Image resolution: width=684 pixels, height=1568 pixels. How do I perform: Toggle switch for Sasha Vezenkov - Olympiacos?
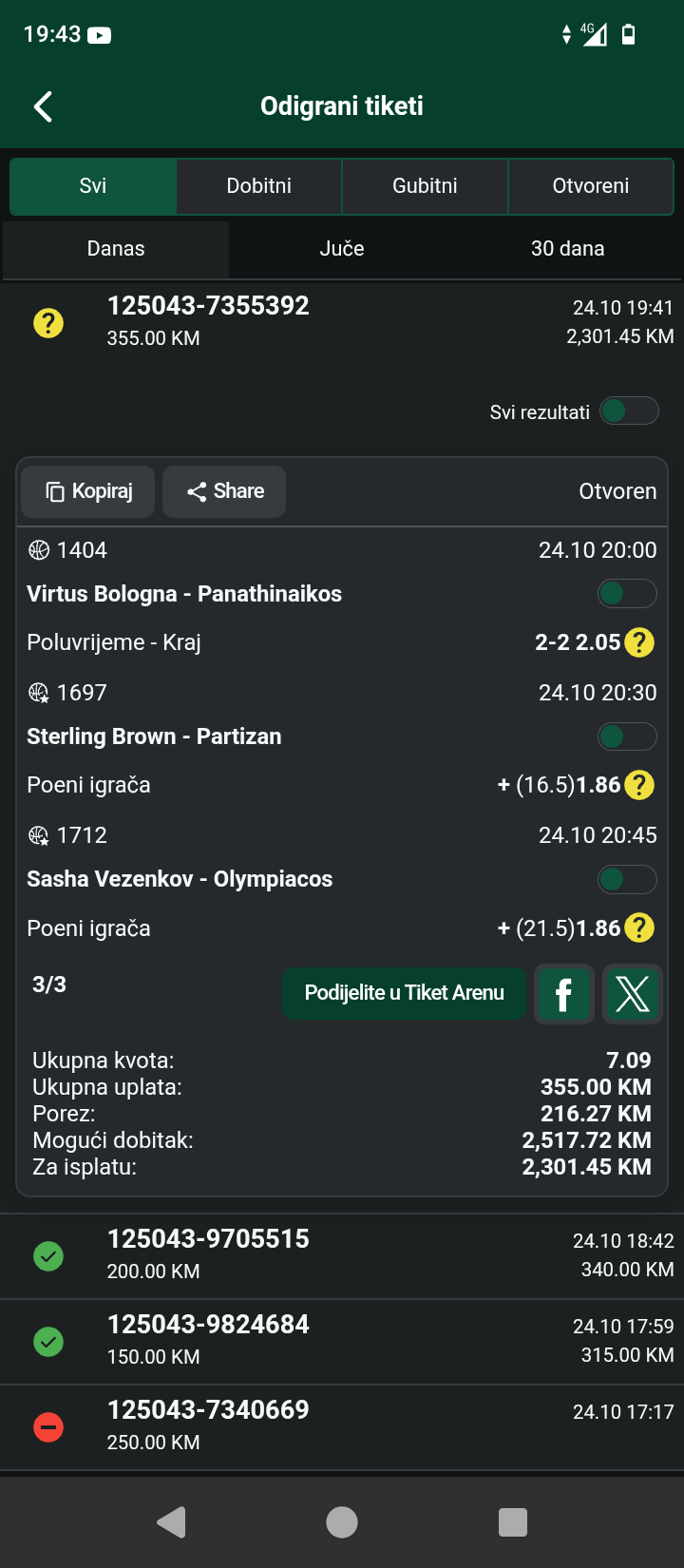tap(626, 879)
